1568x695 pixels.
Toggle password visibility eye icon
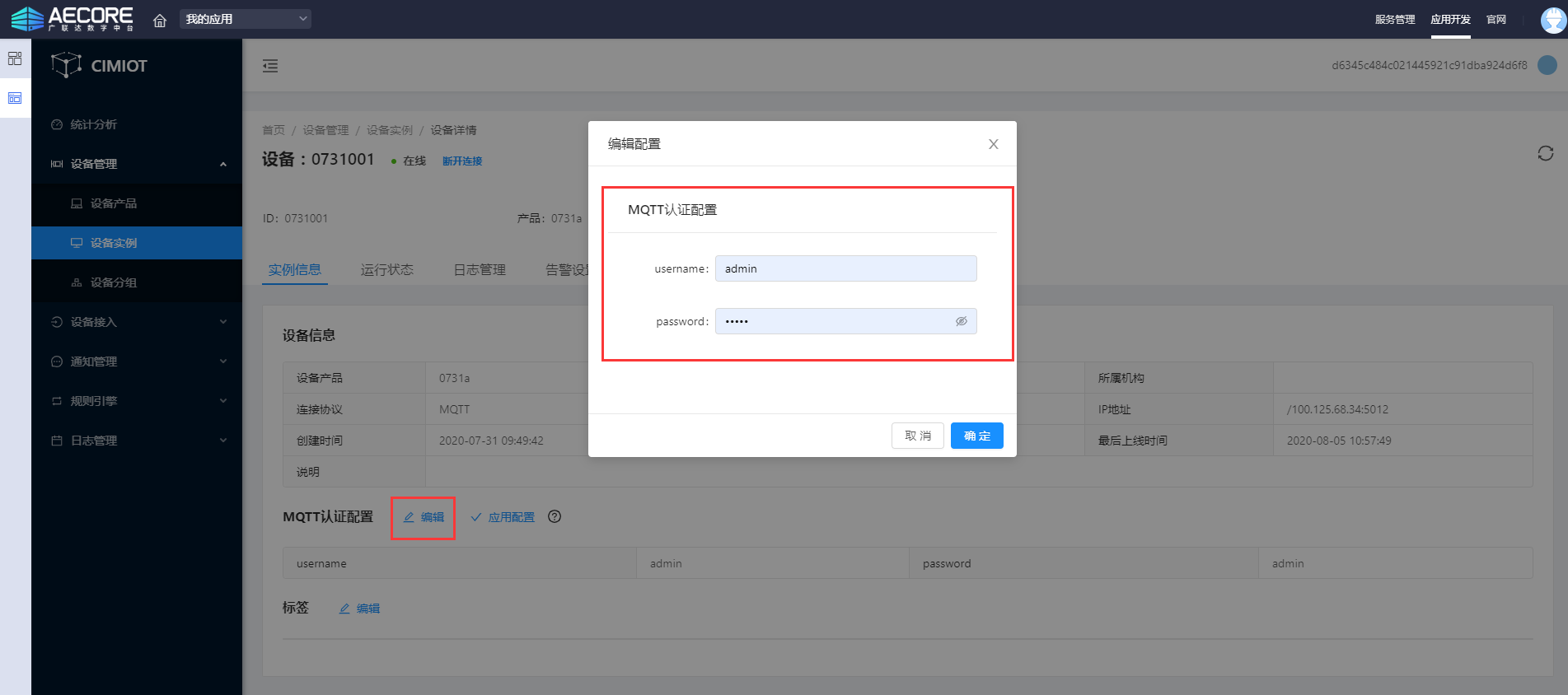(x=961, y=321)
